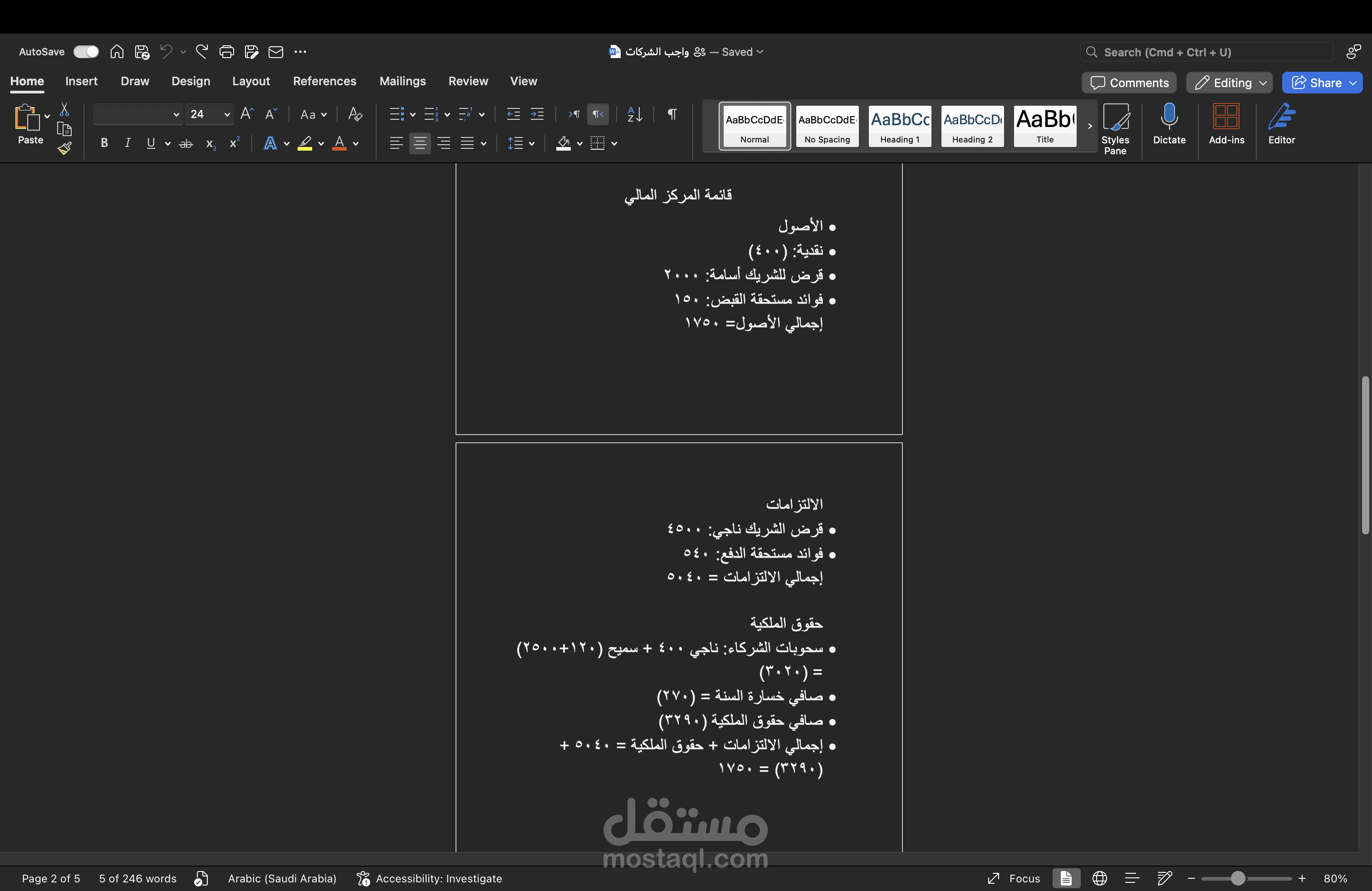The height and width of the screenshot is (891, 1372).
Task: Apply strikethrough formatting
Action: [x=186, y=143]
